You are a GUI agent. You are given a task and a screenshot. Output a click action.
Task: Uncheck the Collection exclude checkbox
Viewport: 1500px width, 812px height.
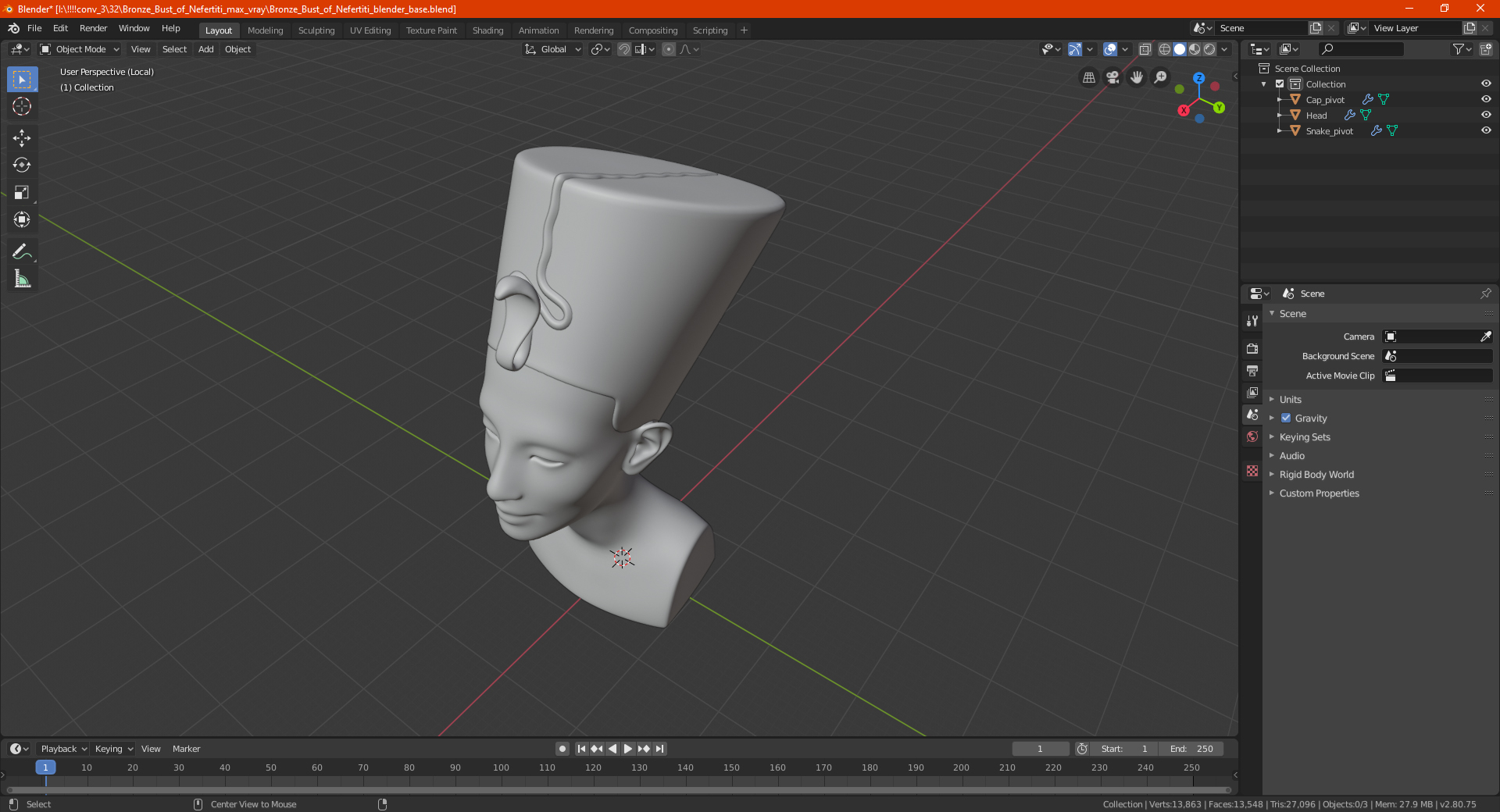coord(1280,84)
